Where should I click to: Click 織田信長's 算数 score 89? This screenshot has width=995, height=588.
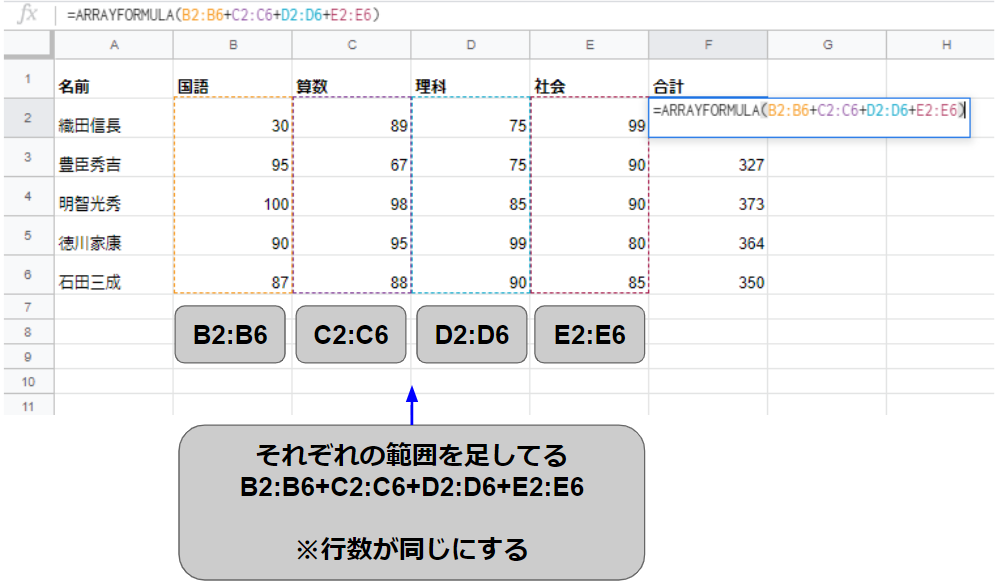pos(352,118)
